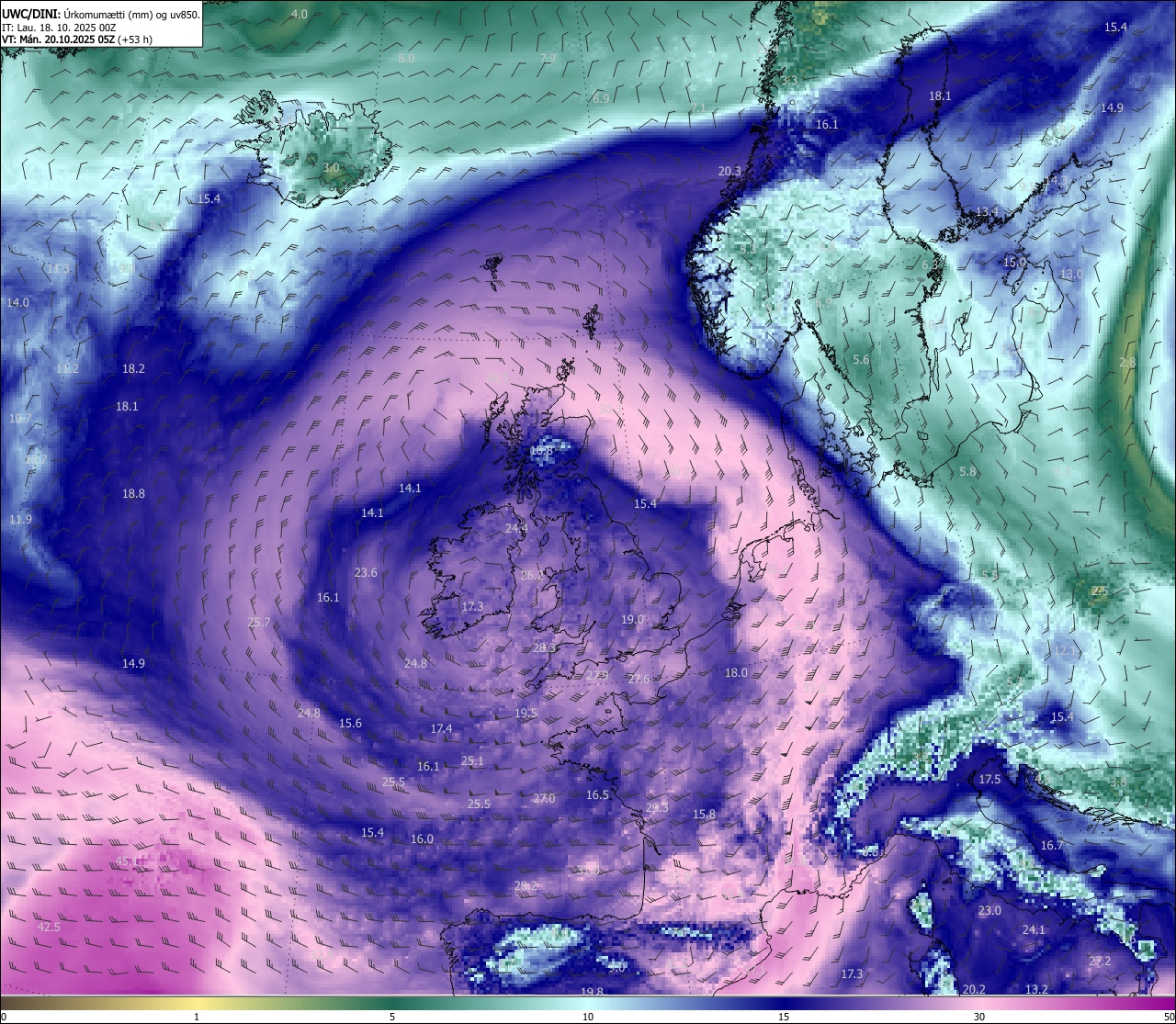Click the 27.6 value in the English Channel

(x=639, y=679)
